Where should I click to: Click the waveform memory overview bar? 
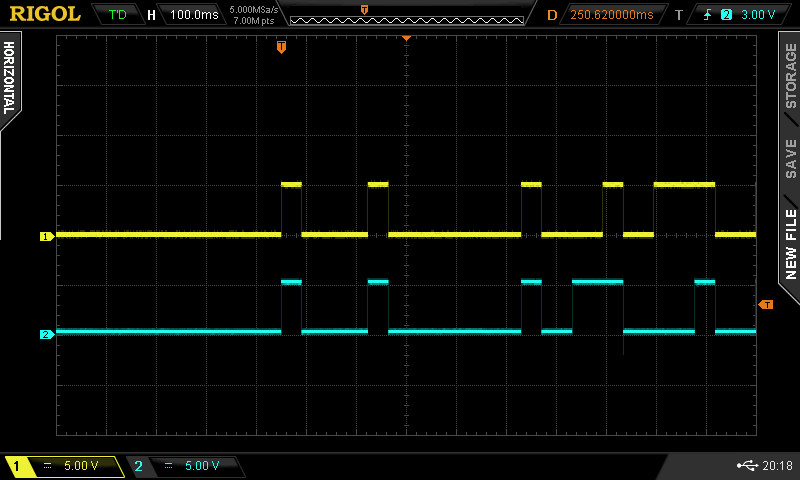tap(405, 15)
